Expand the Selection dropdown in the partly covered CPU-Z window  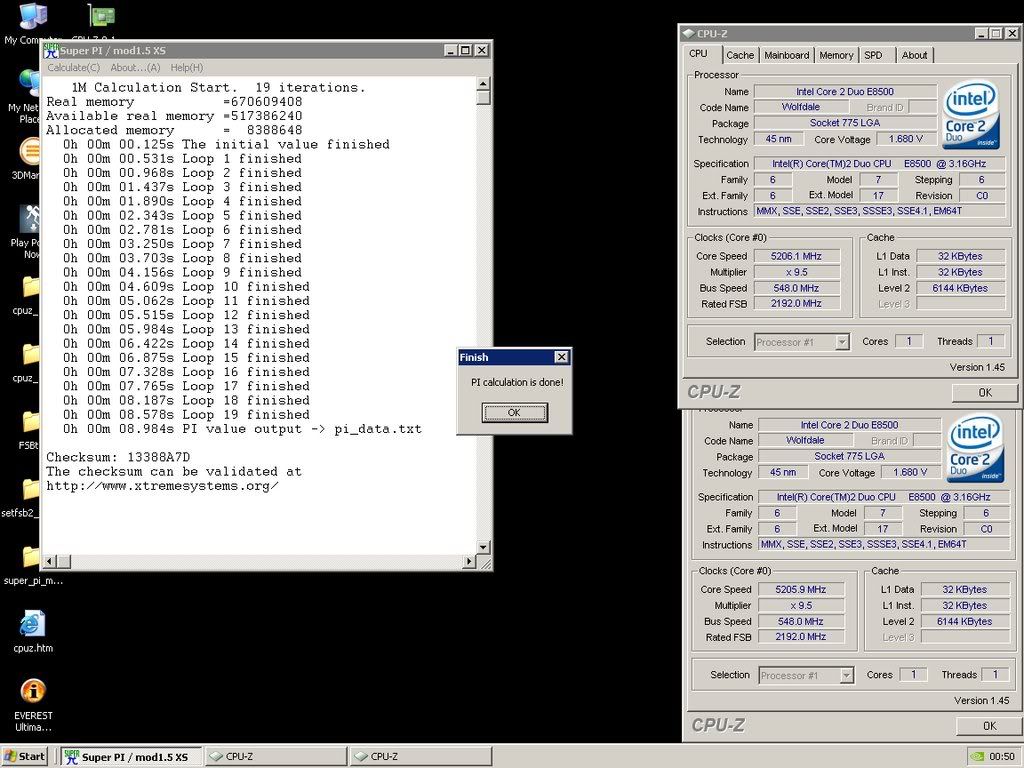(847, 675)
